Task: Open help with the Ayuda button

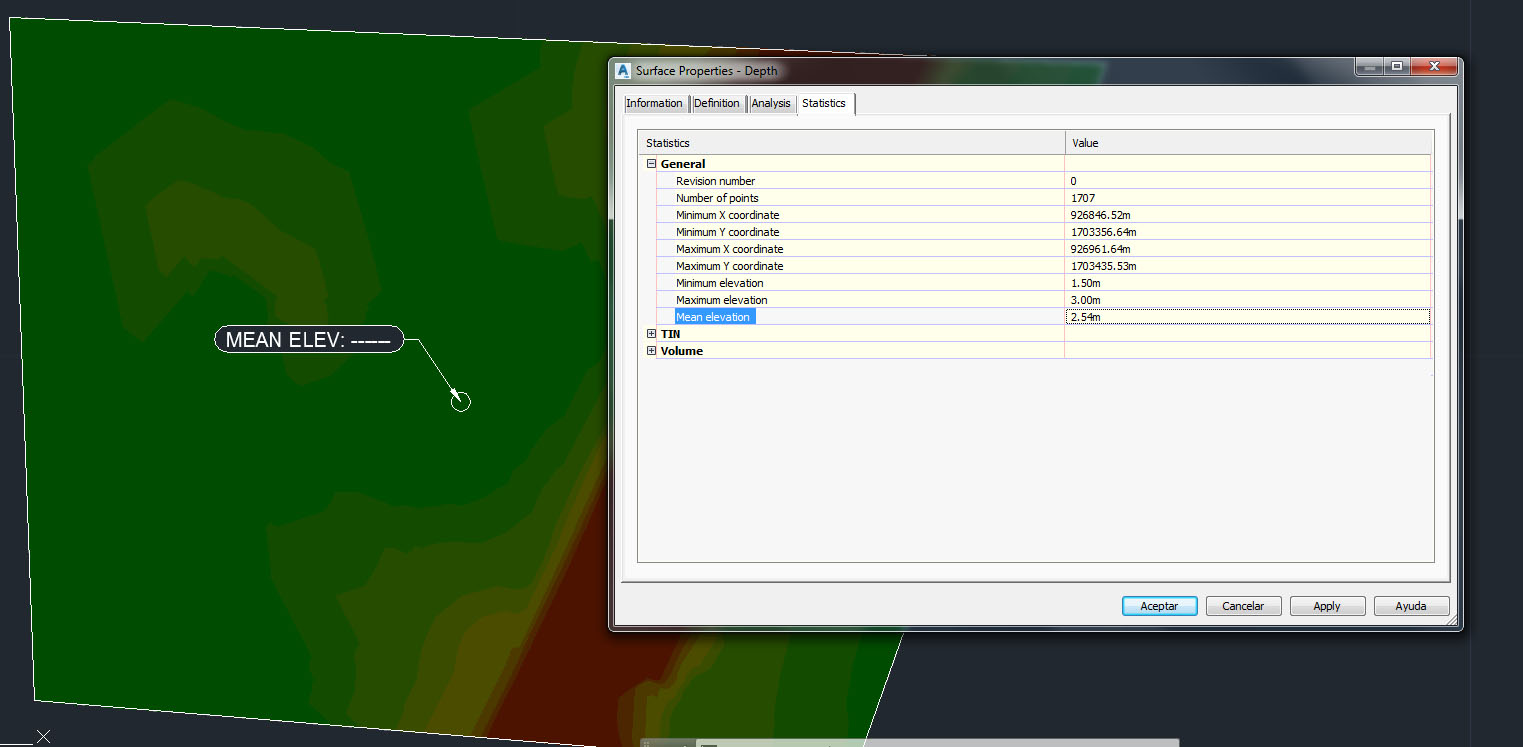Action: [x=1411, y=606]
